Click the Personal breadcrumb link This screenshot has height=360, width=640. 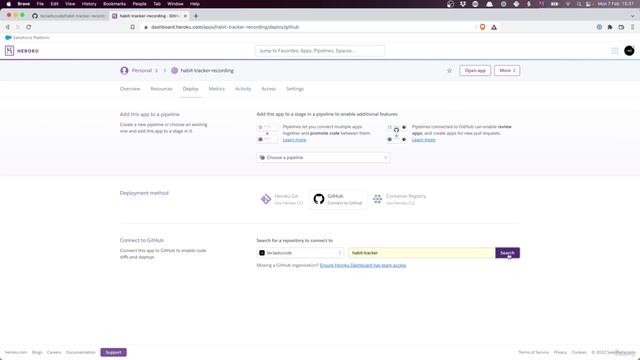tap(142, 71)
